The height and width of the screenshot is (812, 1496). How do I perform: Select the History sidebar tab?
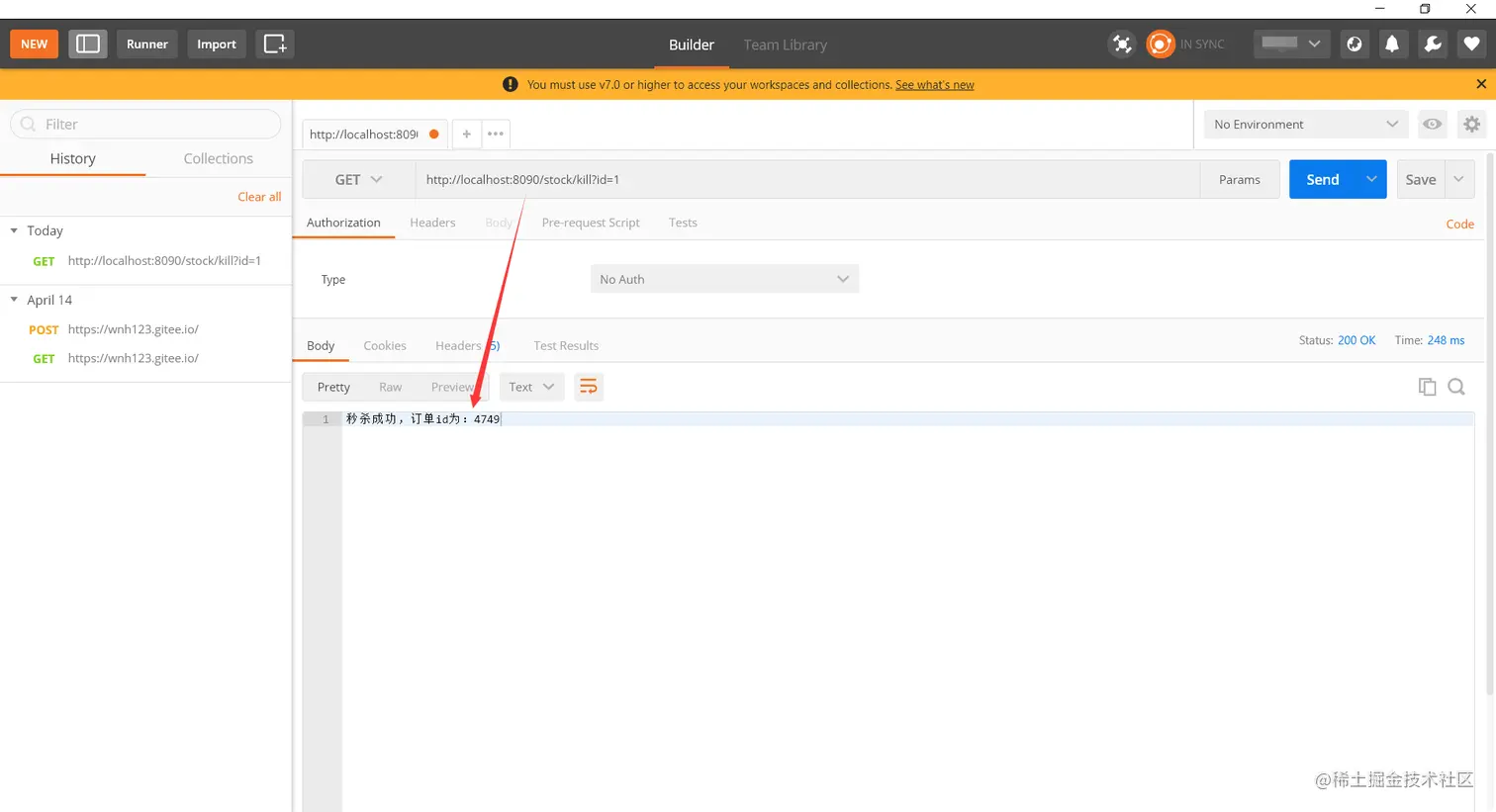73,158
